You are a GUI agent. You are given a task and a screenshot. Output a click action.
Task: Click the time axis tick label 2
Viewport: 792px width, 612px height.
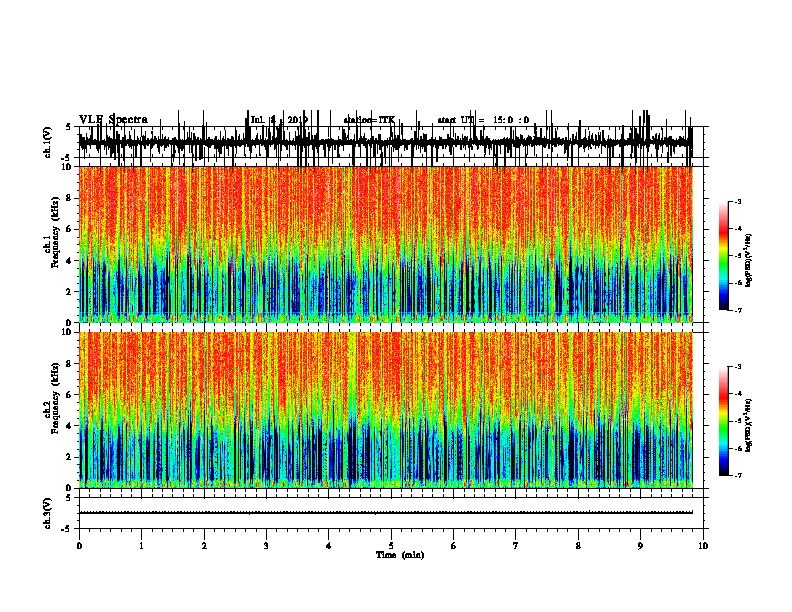[204, 546]
